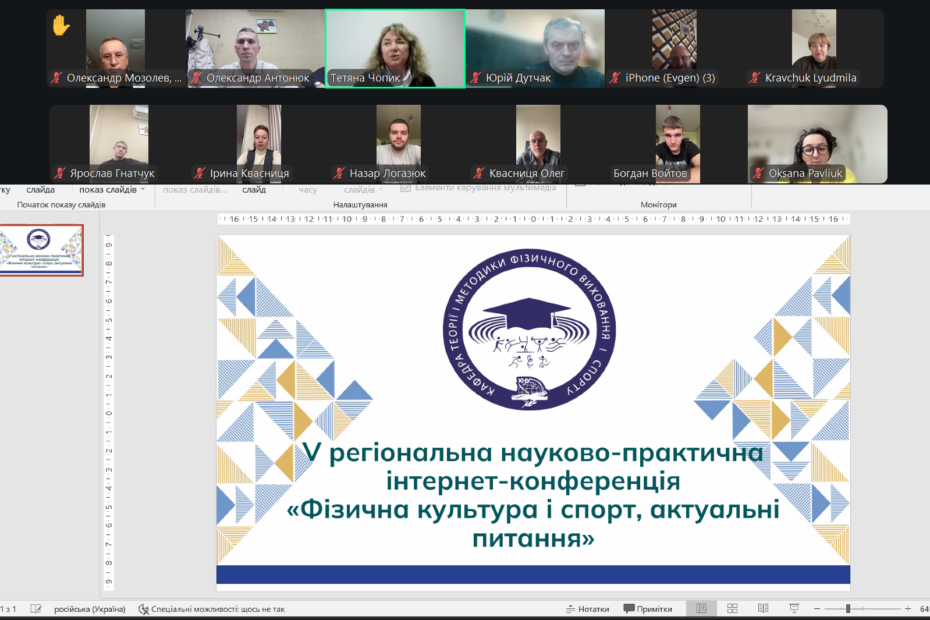Select Тетяна Чопик's video tile
This screenshot has height=620, width=930.
(x=395, y=48)
